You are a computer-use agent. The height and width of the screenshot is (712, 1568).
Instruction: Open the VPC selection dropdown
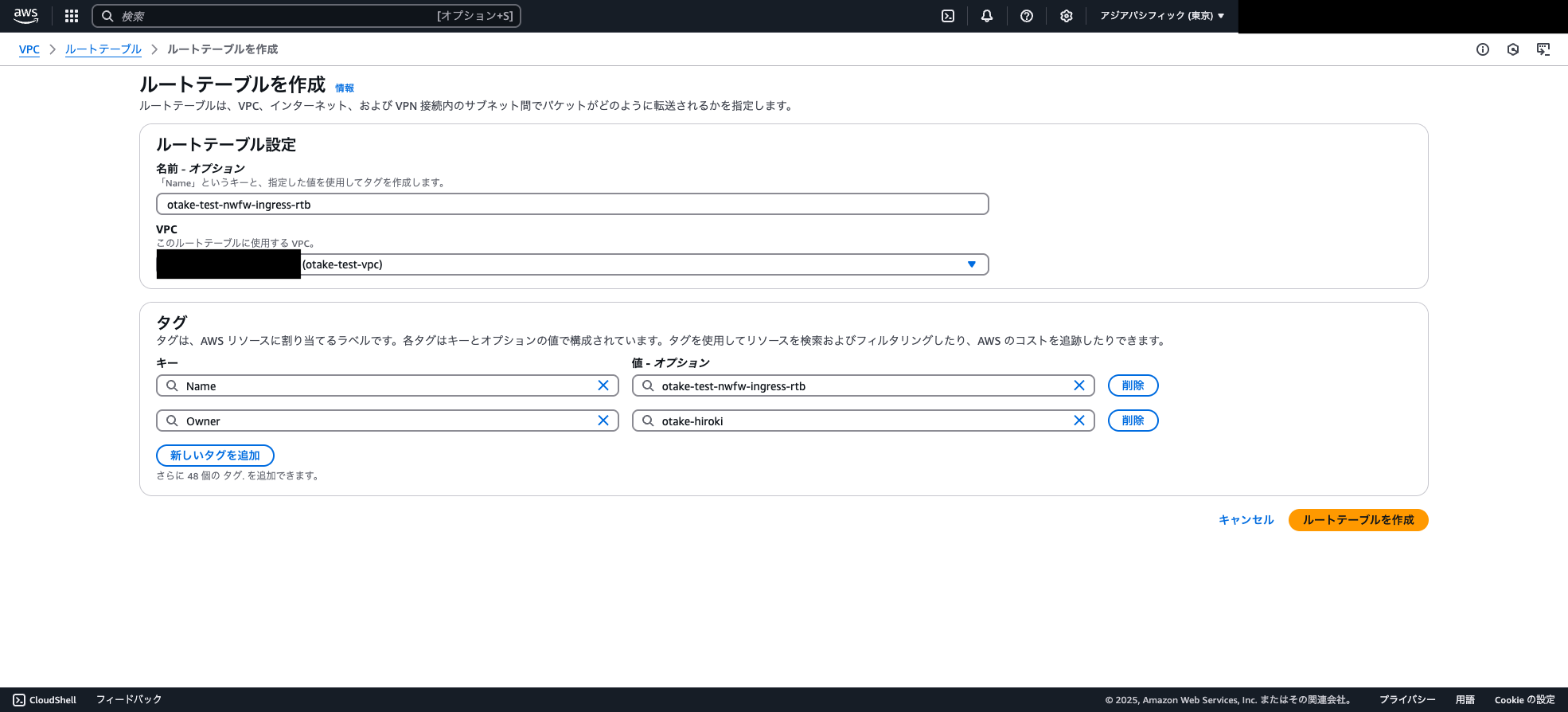572,264
